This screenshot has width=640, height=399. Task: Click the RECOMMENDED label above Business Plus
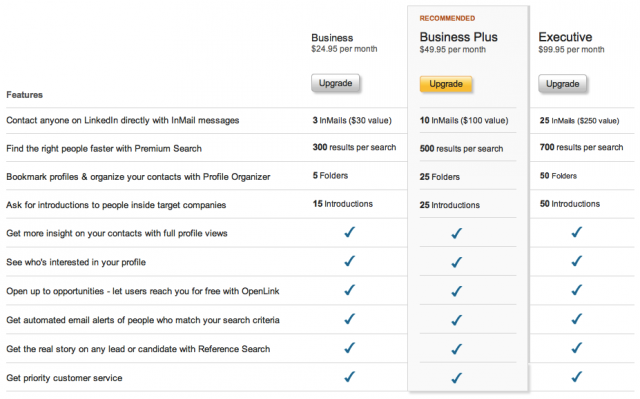point(447,18)
